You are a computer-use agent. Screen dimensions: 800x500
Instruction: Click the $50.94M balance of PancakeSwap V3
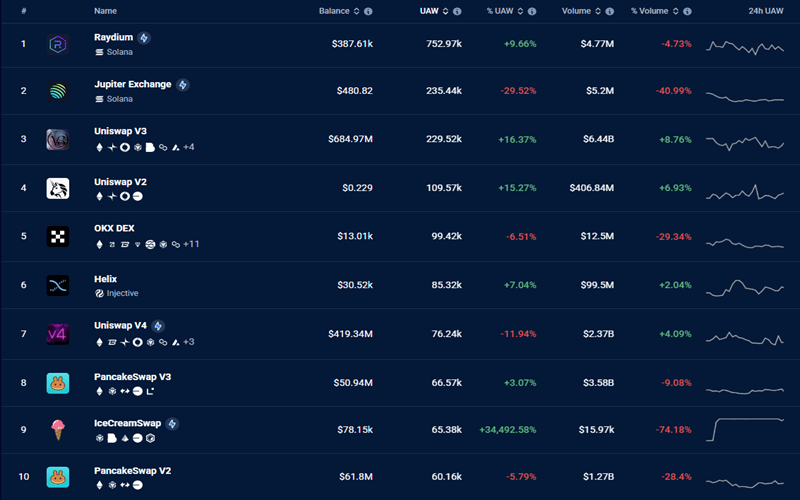pyautogui.click(x=353, y=383)
